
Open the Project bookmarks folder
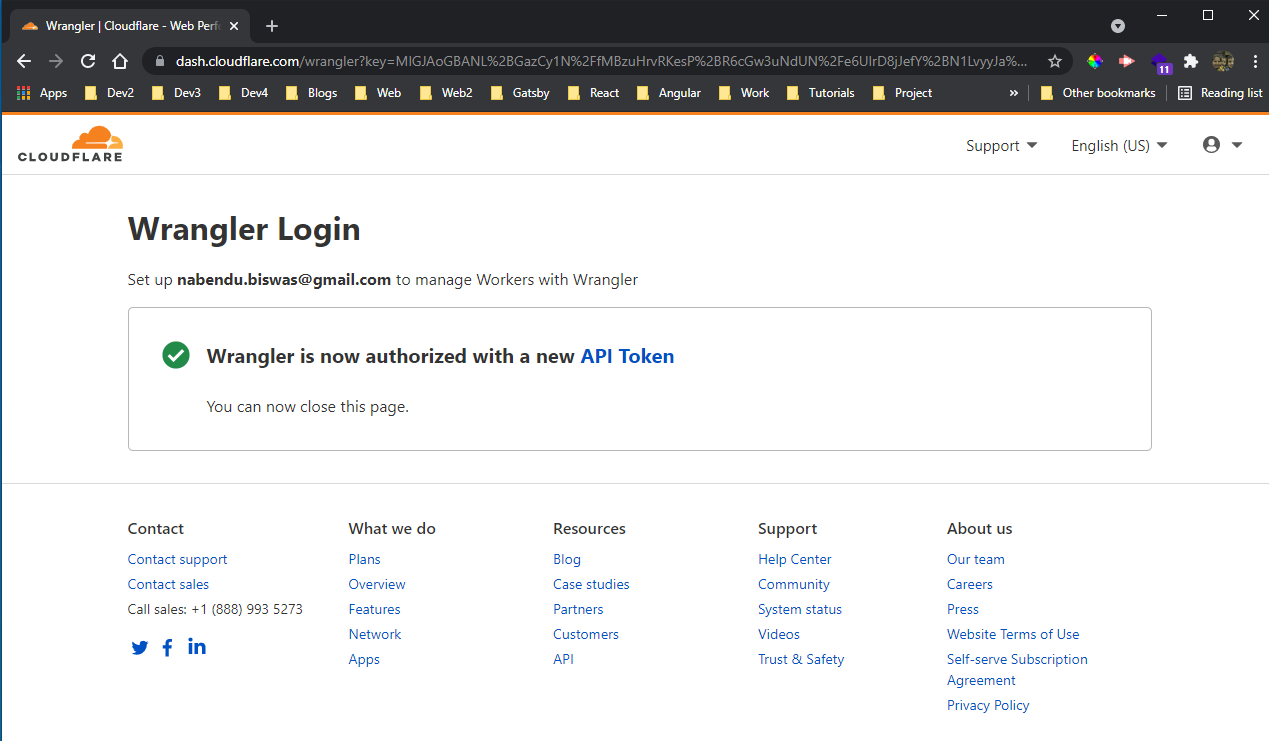click(902, 93)
